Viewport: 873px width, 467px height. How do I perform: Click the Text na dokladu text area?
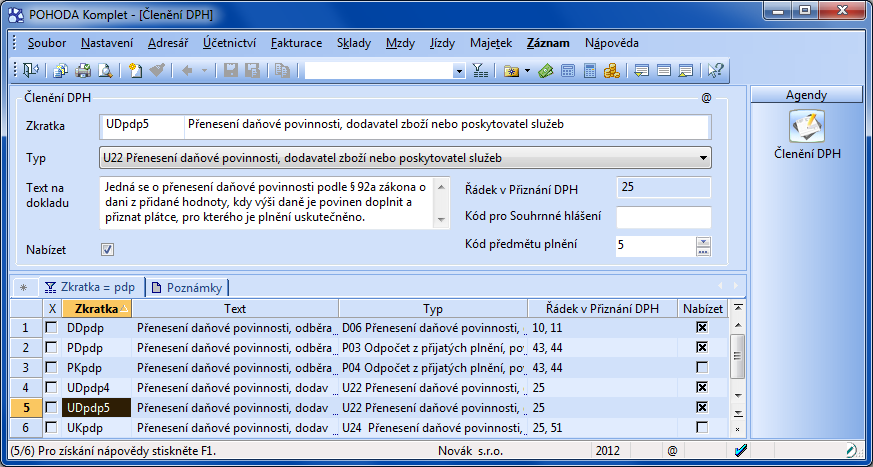click(x=267, y=203)
